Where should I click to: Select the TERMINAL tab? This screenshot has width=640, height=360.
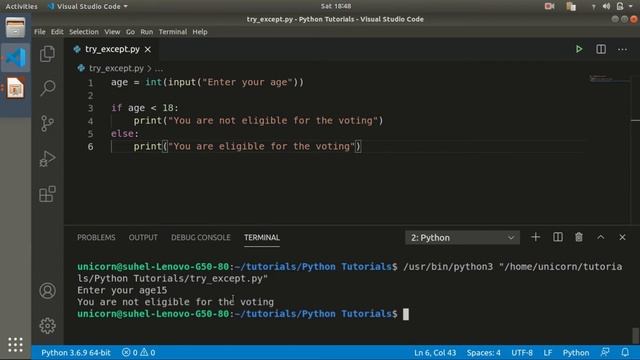(262, 238)
